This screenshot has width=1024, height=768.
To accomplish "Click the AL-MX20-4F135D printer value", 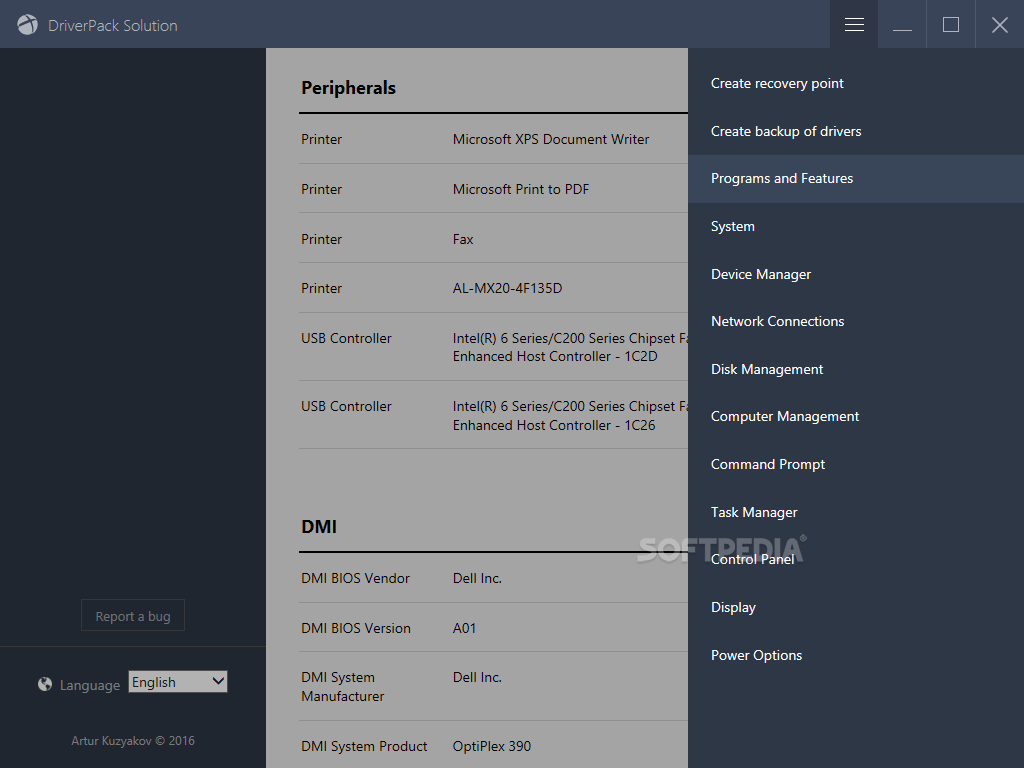I will tap(507, 288).
